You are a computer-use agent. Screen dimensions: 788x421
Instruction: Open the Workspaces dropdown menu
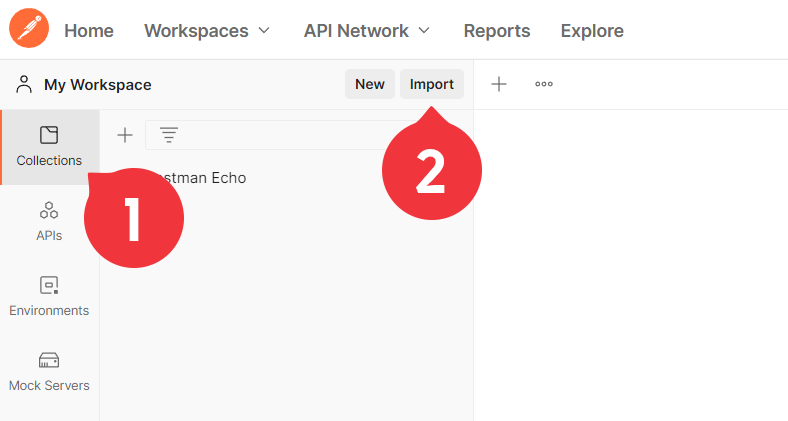point(207,31)
